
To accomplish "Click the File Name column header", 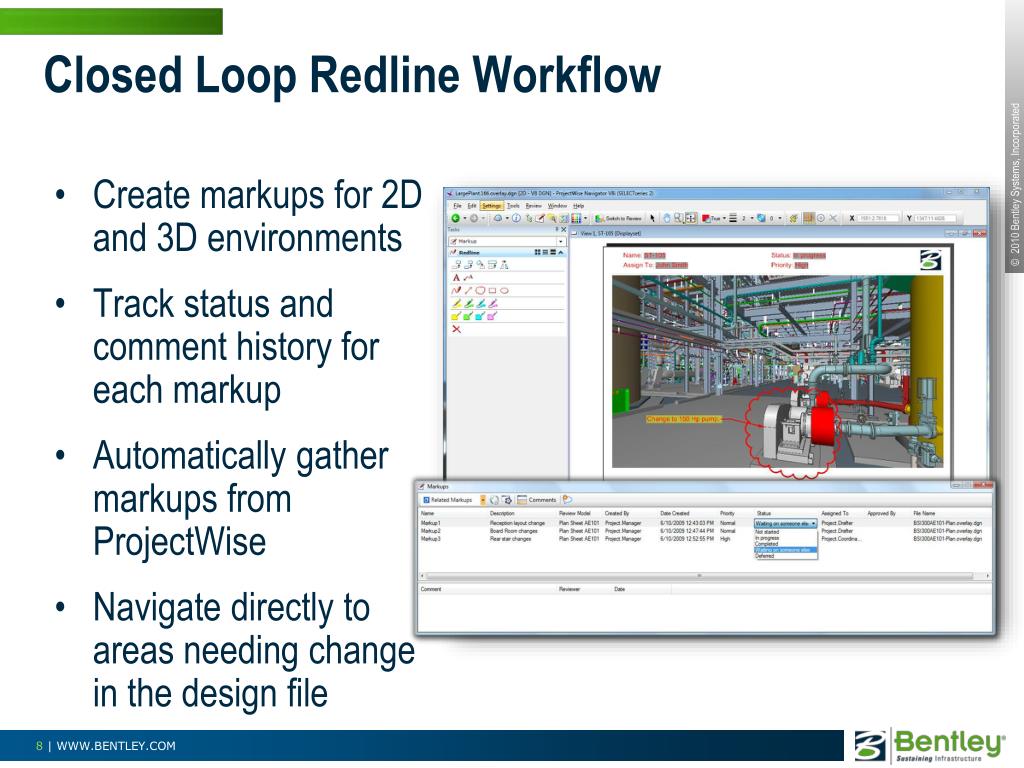I will point(924,513).
